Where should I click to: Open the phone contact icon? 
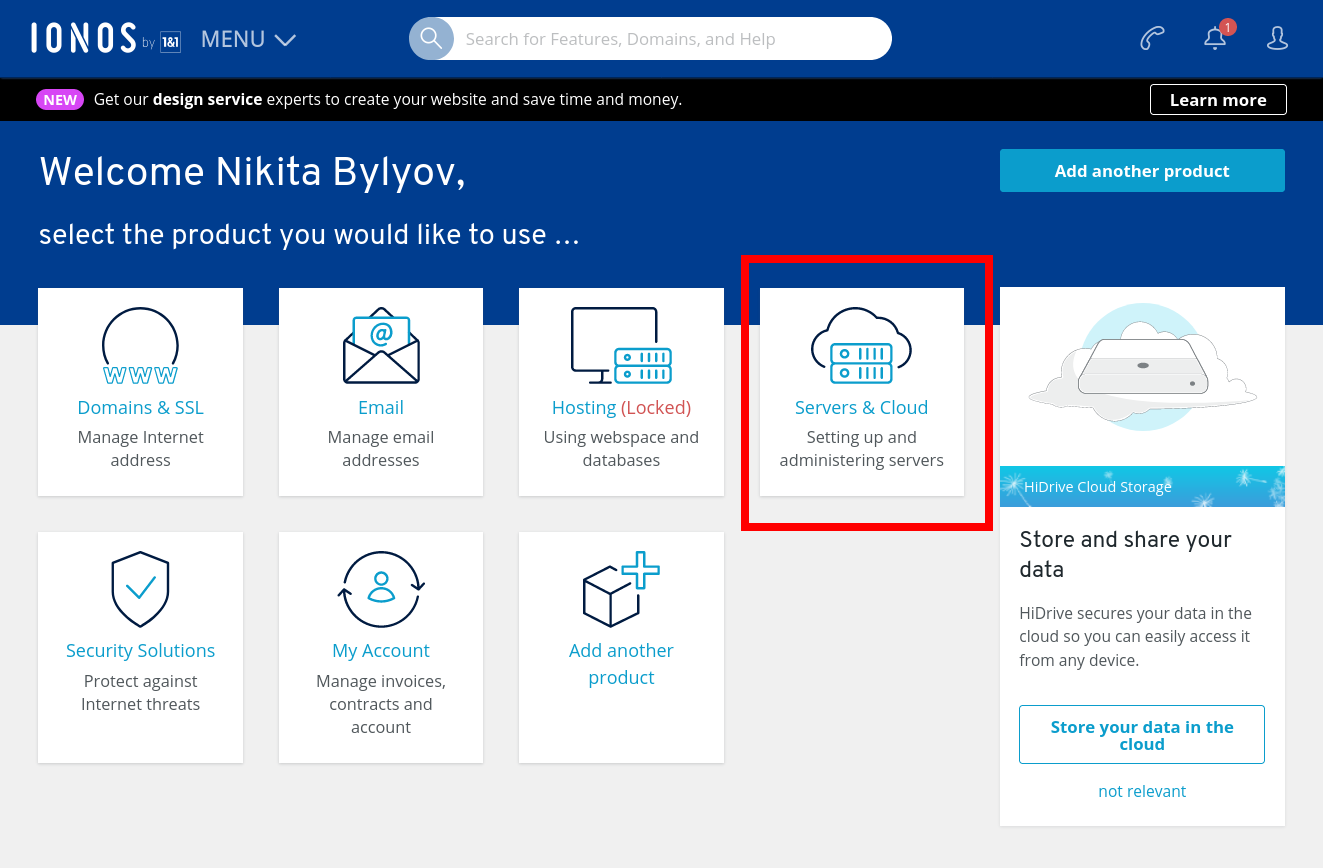(x=1152, y=38)
